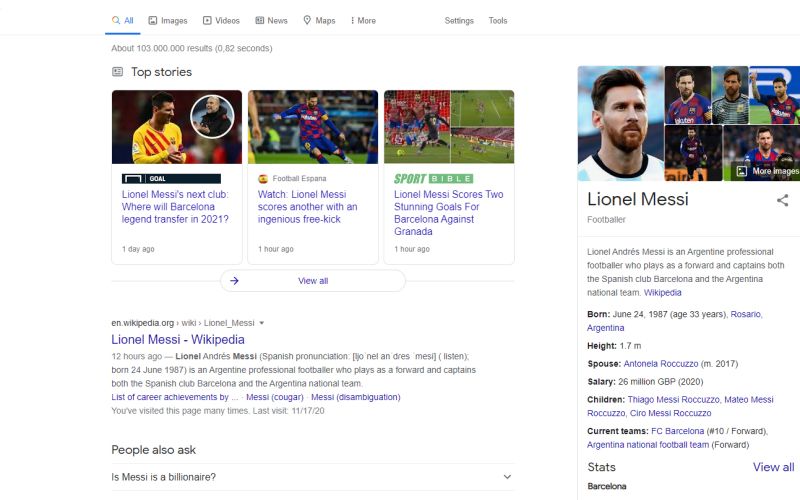
Task: Open Messi (cougar) sitelink
Action: [x=274, y=397]
